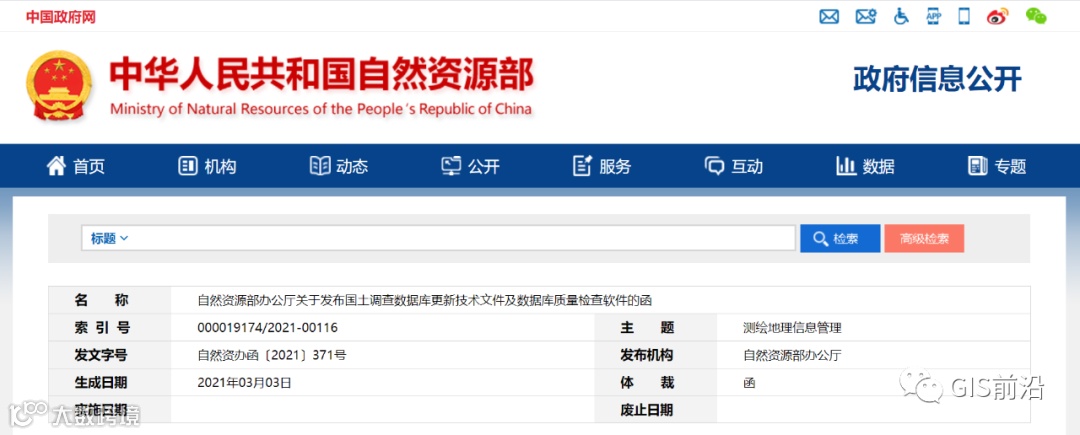Click the 名称 row label
1080x435 pixels.
(101, 300)
